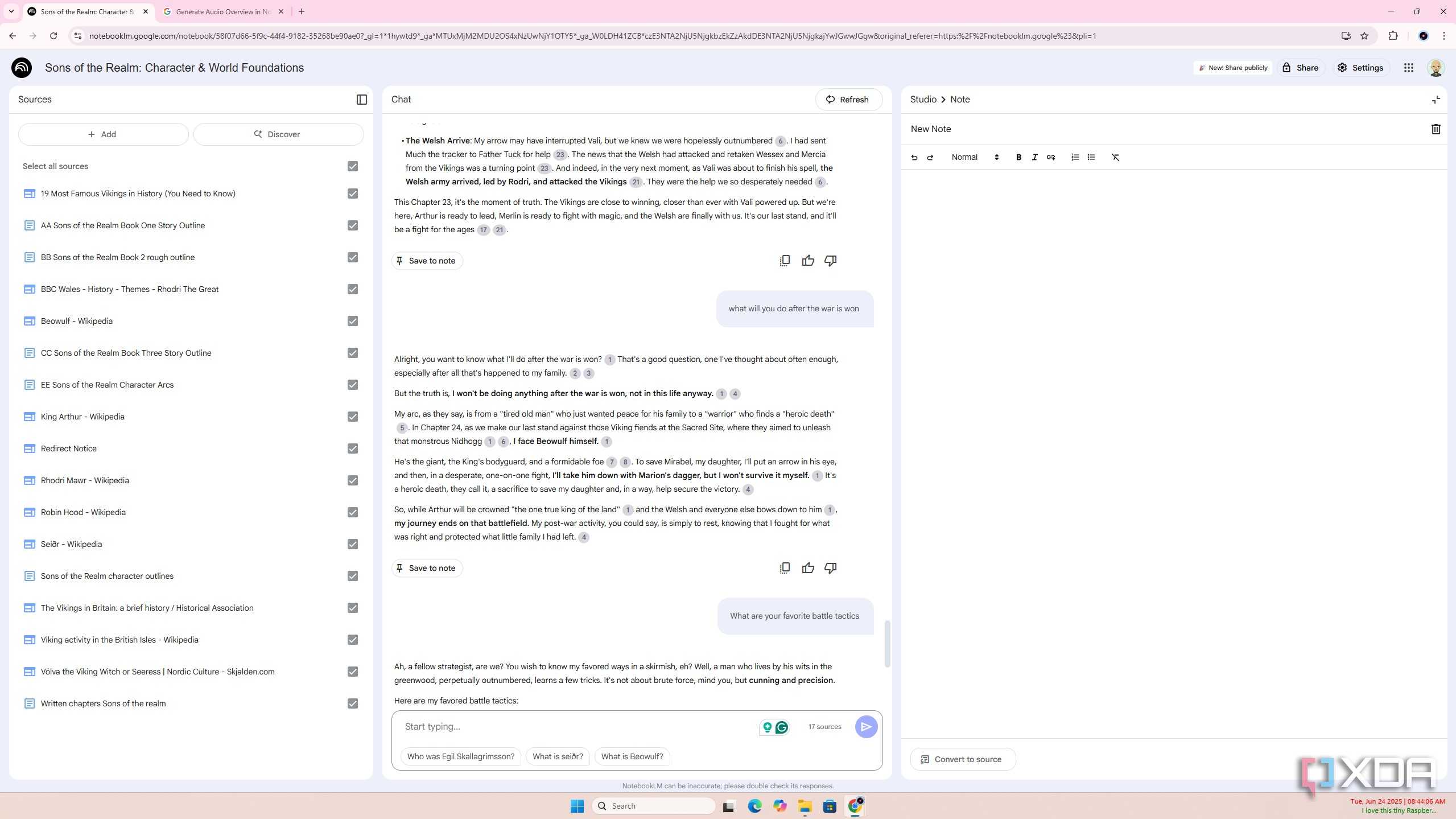The width and height of the screenshot is (1456, 819).
Task: Copy the response about after the war
Action: pos(784,568)
